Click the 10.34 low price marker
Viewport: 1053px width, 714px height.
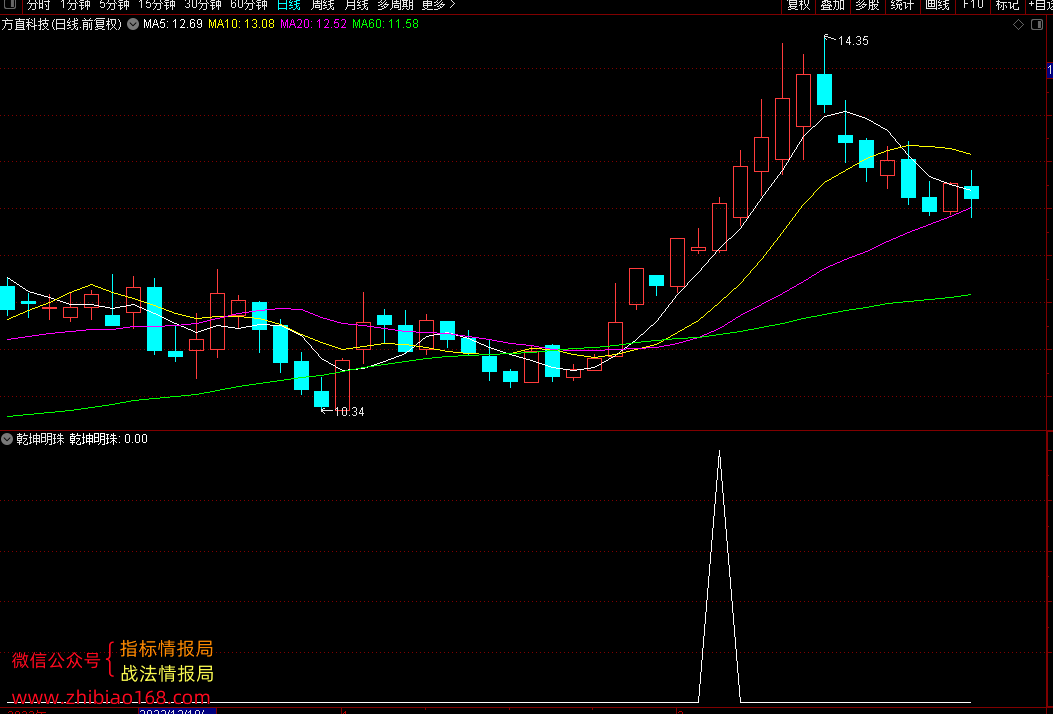tap(349, 412)
